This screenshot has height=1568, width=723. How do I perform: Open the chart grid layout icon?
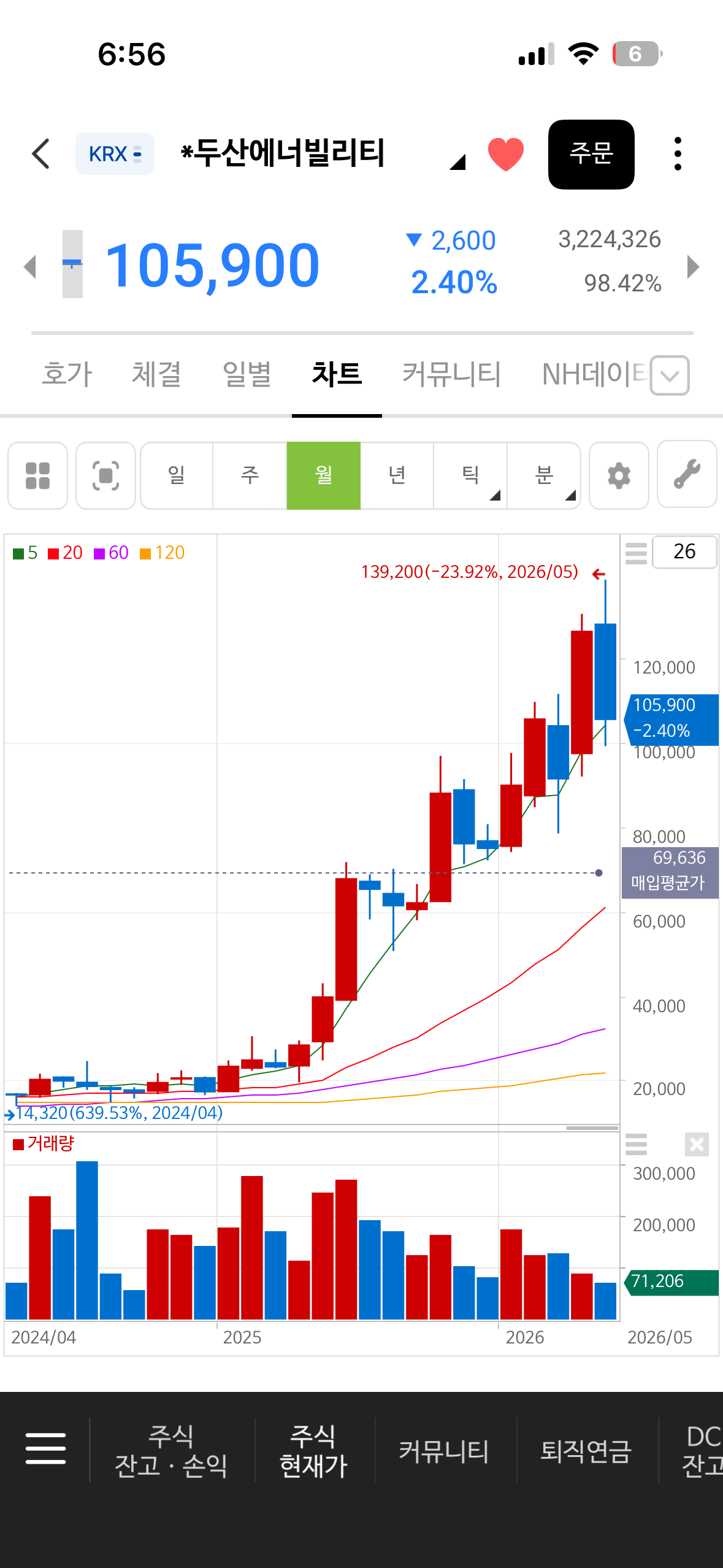pyautogui.click(x=37, y=475)
